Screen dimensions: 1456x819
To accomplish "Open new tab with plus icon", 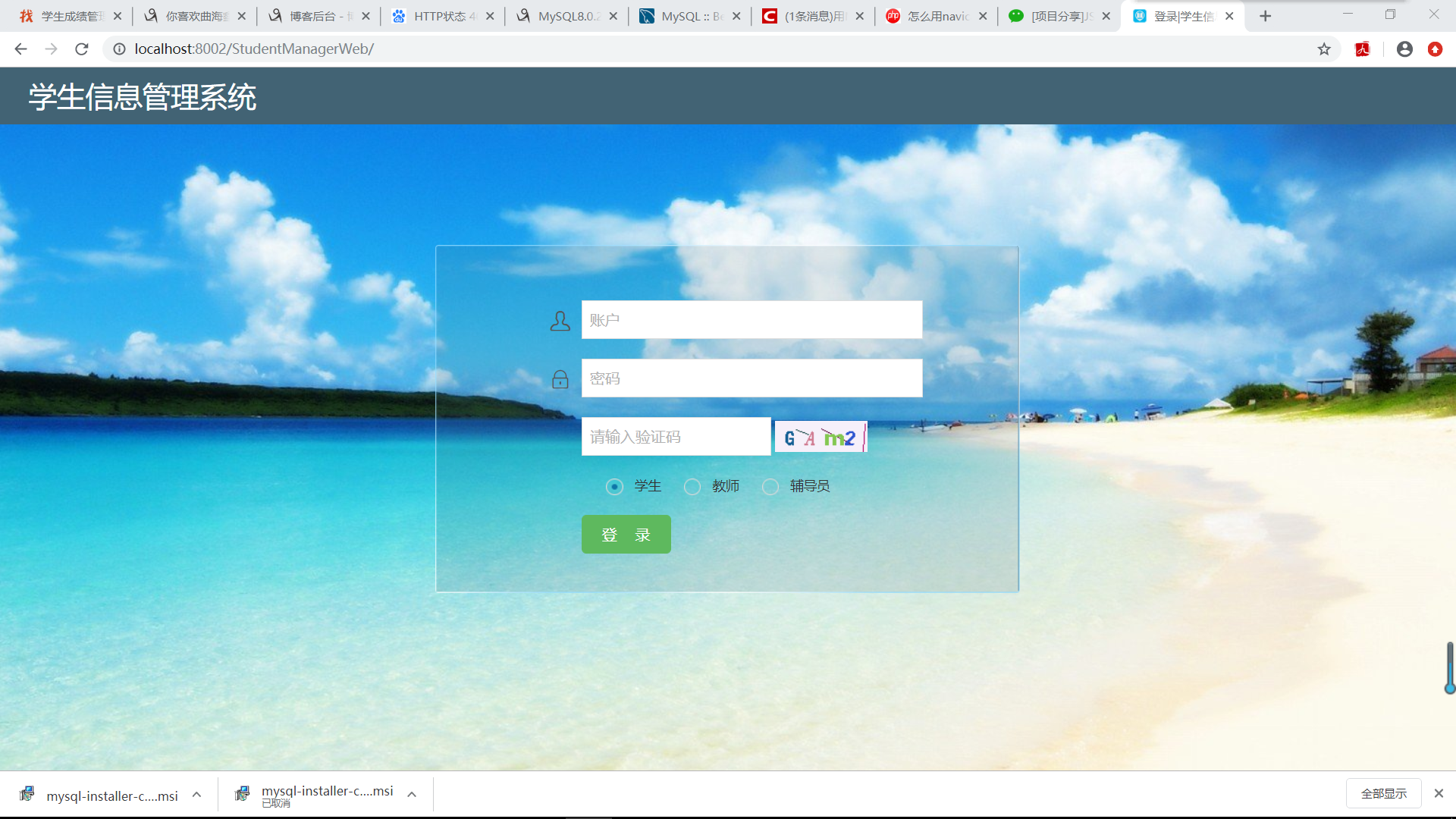I will click(x=1265, y=16).
